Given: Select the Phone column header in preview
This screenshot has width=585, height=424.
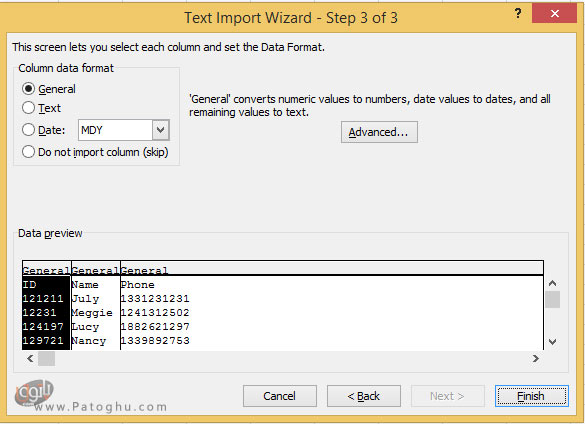Looking at the screenshot, I should click(144, 270).
